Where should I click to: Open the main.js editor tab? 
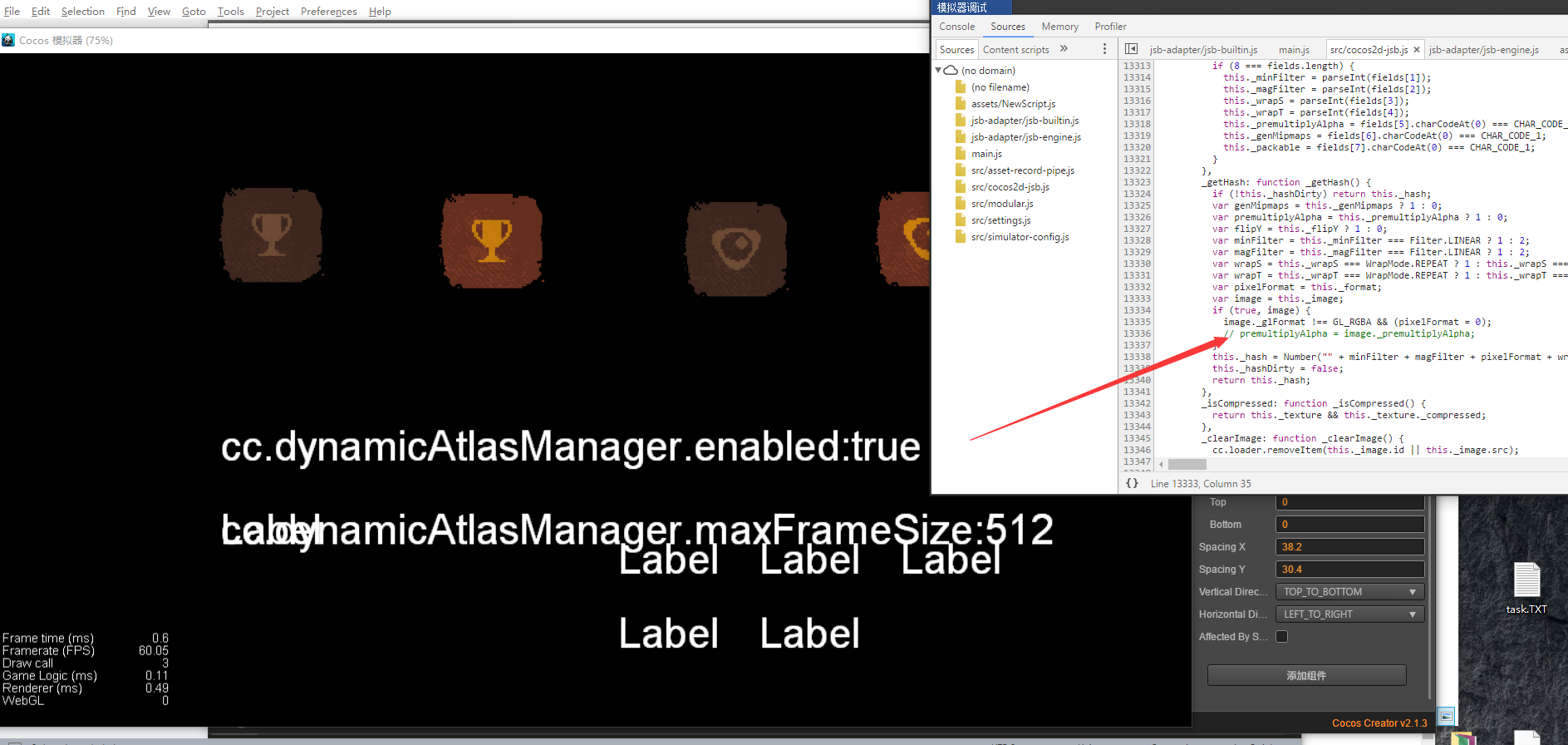[x=1294, y=50]
